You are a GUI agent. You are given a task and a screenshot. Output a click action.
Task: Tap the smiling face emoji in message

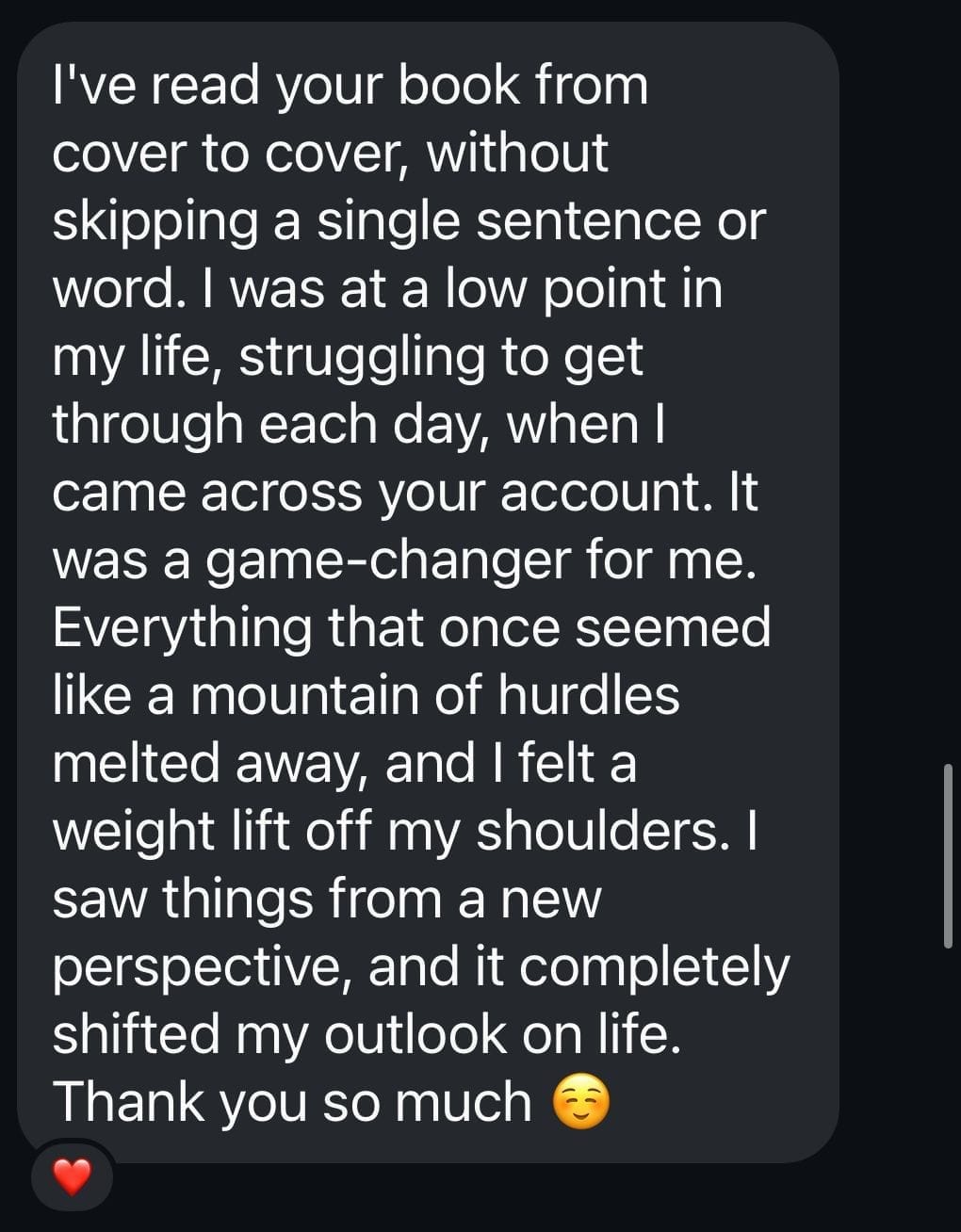click(x=580, y=1103)
